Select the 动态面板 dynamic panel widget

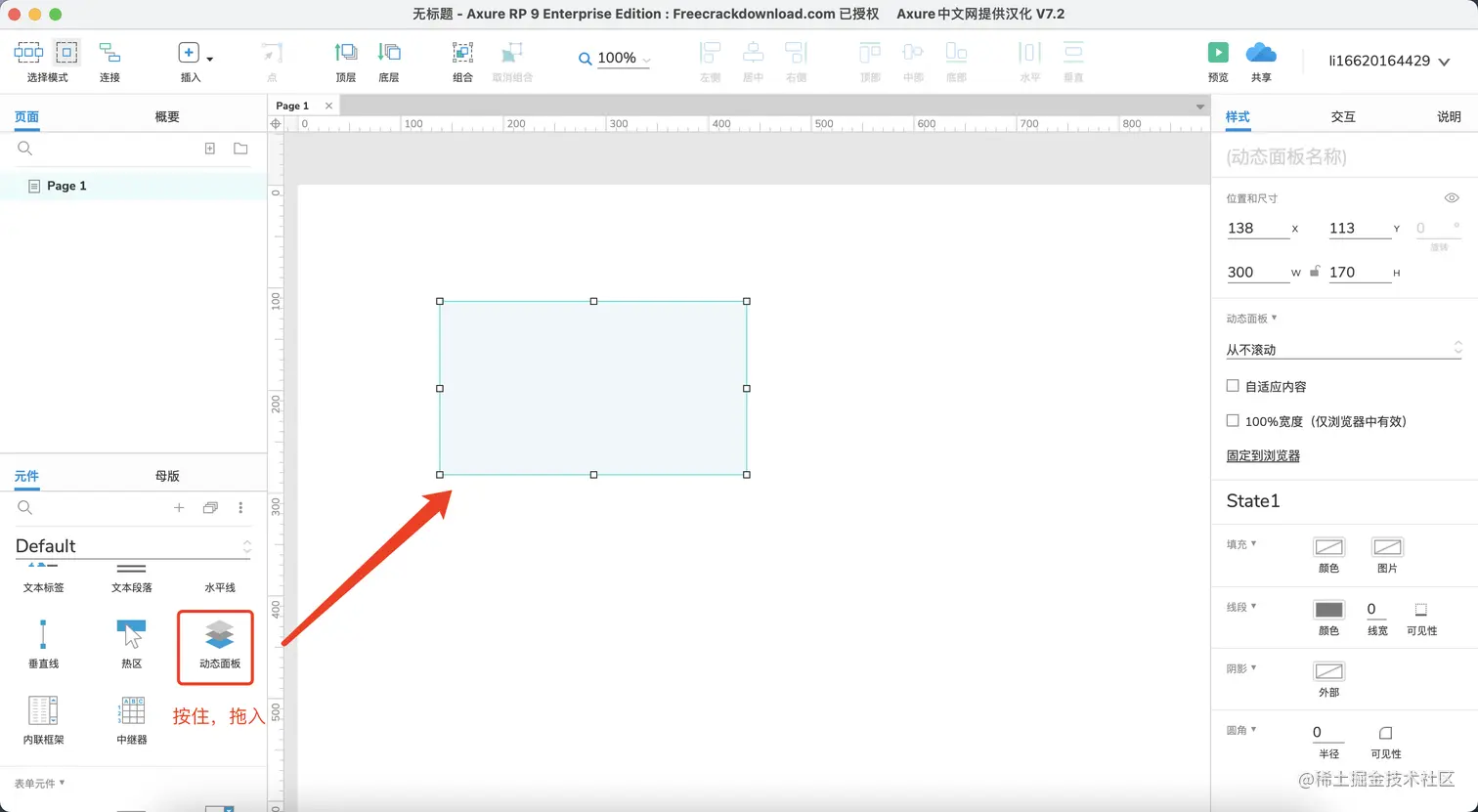click(220, 645)
